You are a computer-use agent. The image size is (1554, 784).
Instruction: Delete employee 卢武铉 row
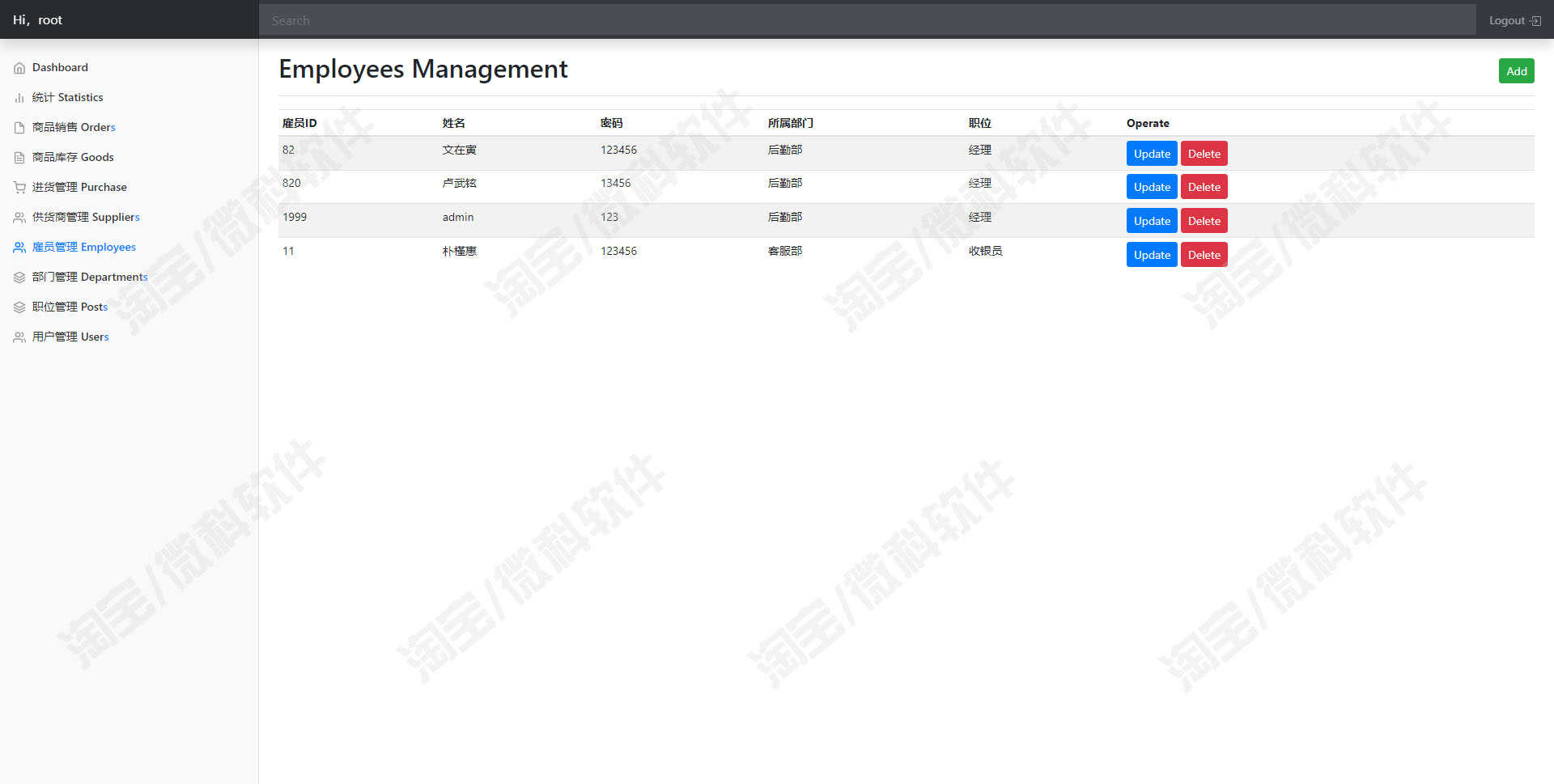(1204, 187)
